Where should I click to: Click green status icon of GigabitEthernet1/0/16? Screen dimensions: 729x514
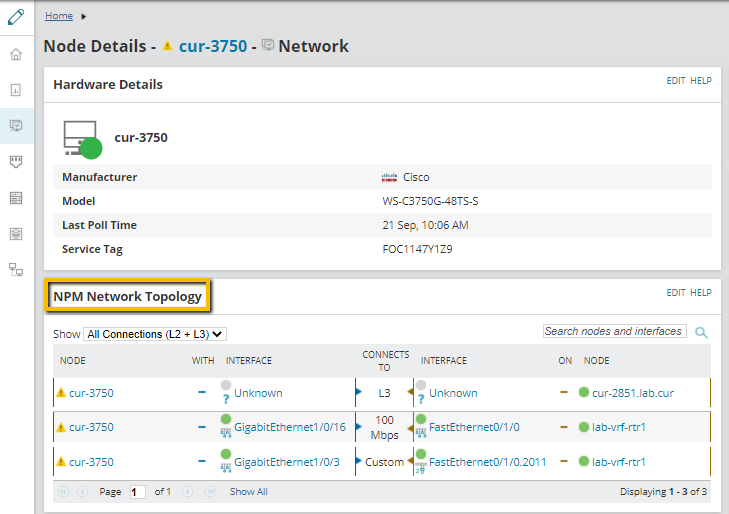tap(226, 419)
